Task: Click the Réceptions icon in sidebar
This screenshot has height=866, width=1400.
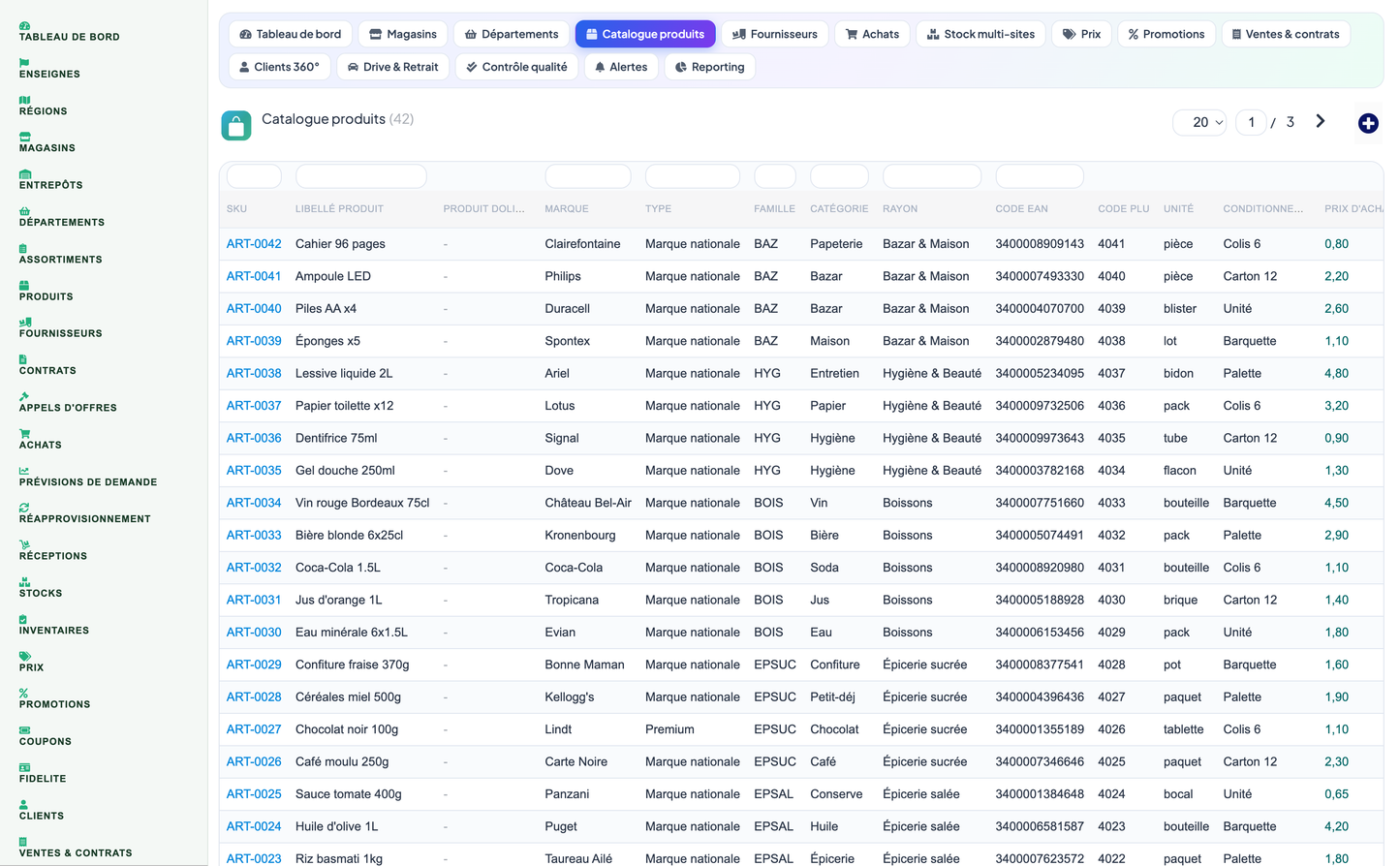Action: [x=24, y=545]
